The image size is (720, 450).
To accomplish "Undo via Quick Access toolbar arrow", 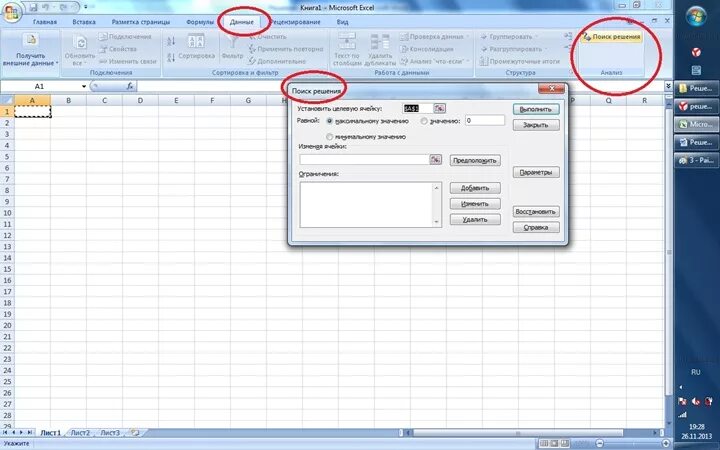I will (x=46, y=7).
